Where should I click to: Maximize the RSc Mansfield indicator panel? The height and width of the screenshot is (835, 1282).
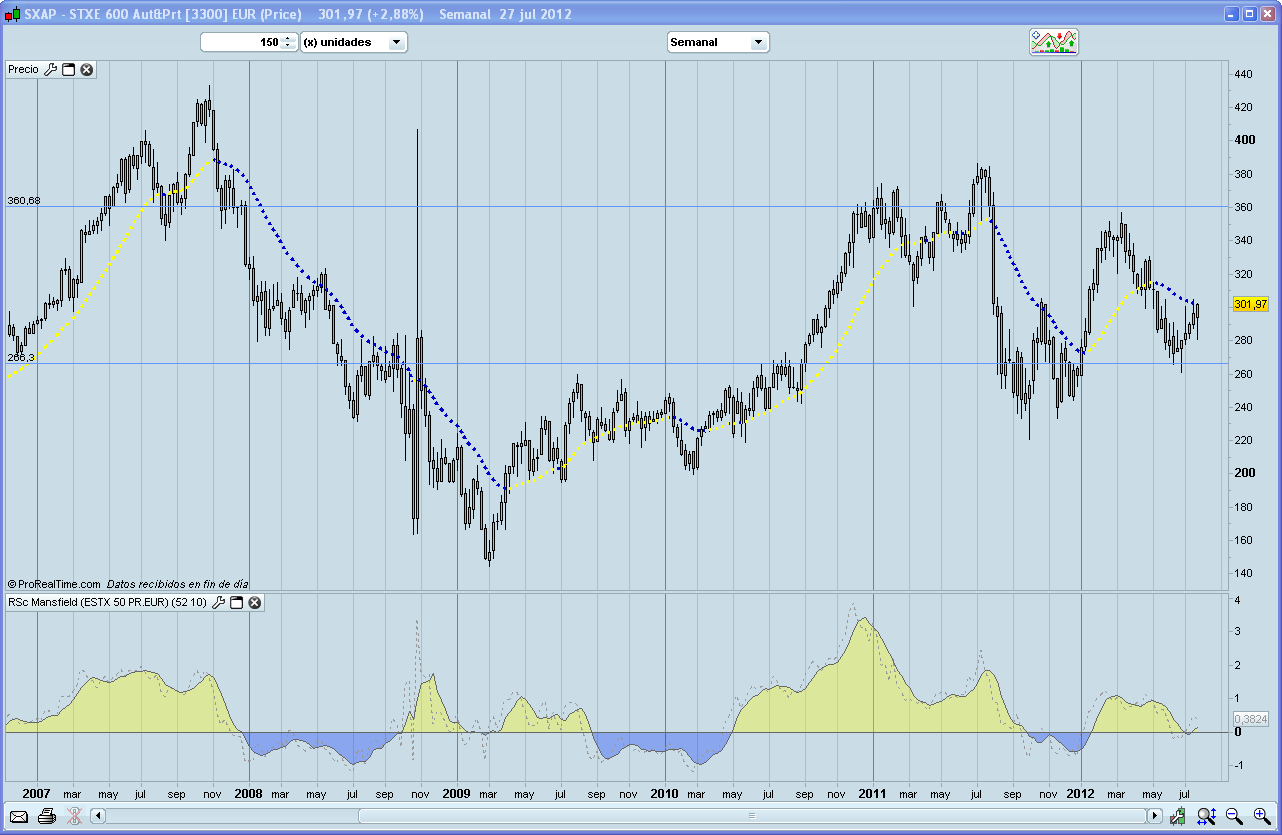237,602
